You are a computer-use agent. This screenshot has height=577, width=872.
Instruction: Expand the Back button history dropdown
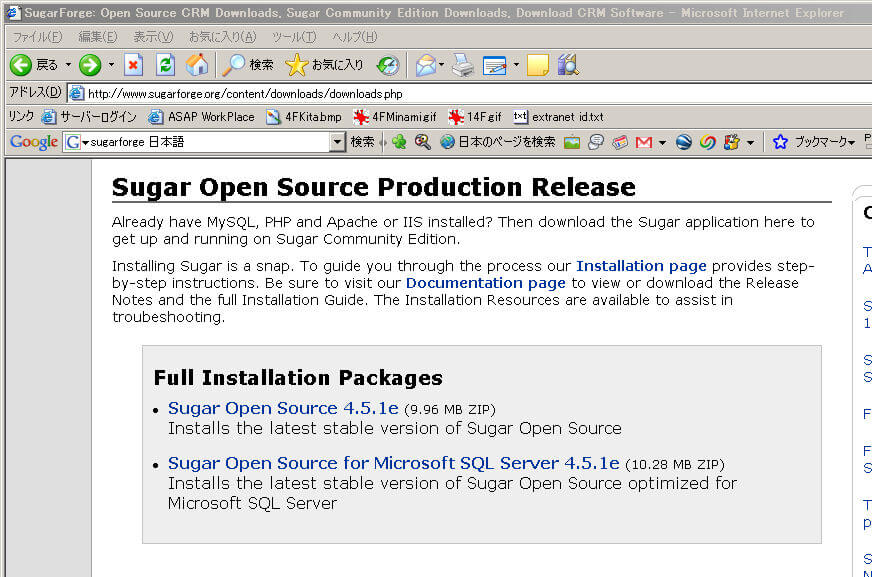click(68, 65)
